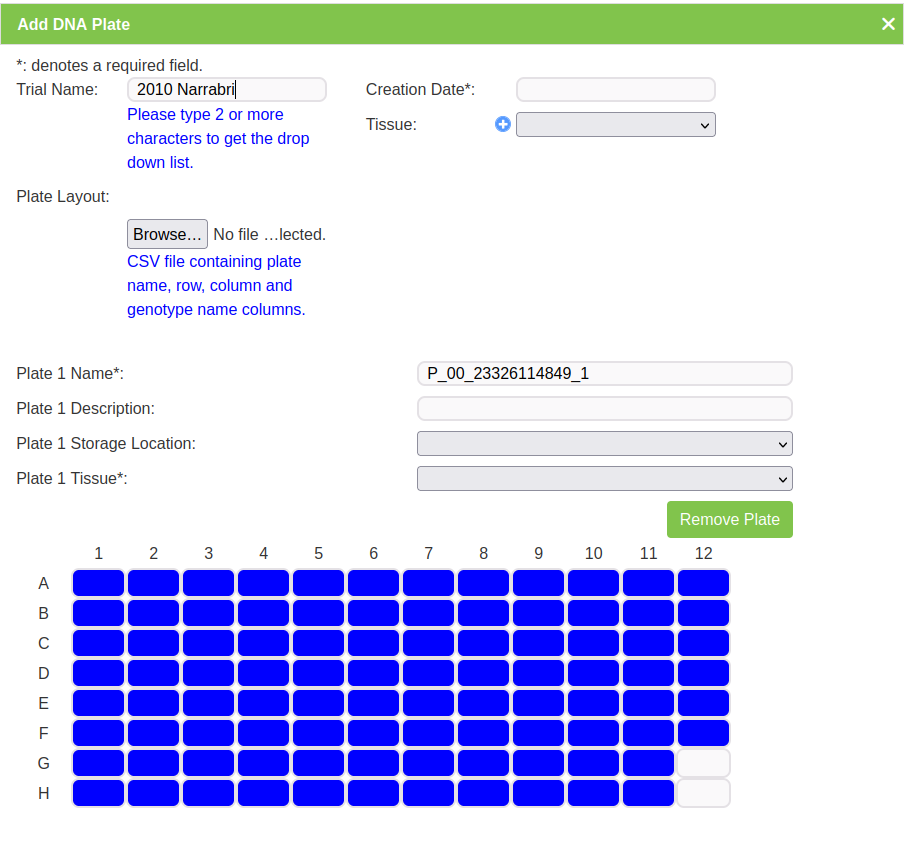Click the blue plus icon beside Tissue
Viewport: 904px width, 849px height.
[x=503, y=124]
